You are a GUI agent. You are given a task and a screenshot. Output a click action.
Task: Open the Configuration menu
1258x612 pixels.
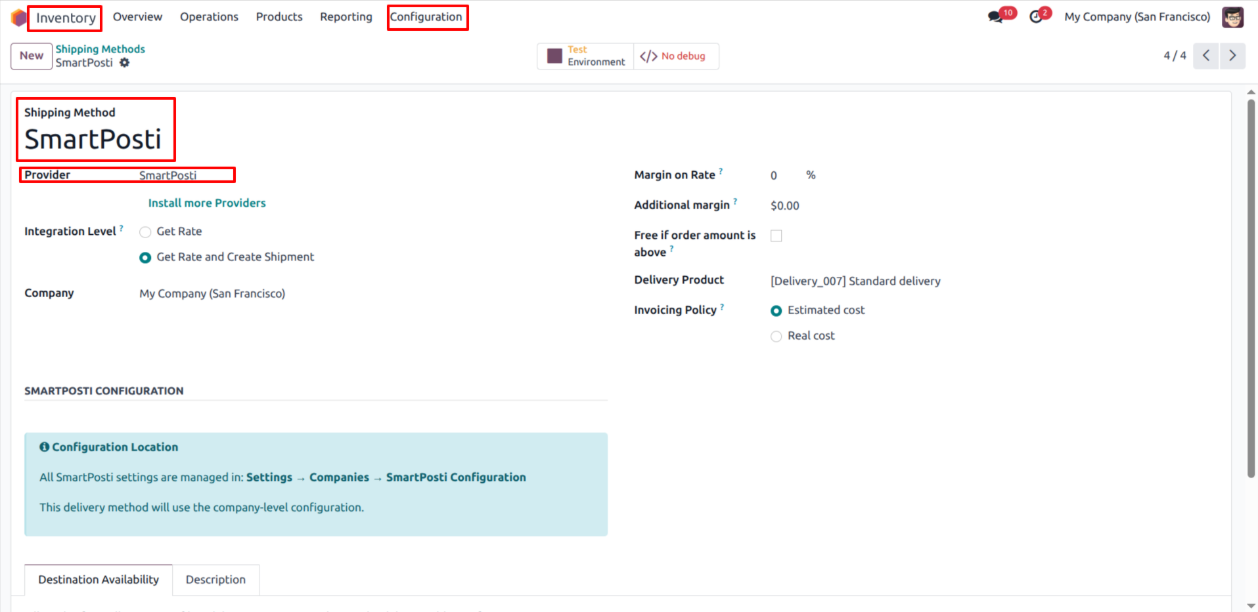(x=426, y=17)
